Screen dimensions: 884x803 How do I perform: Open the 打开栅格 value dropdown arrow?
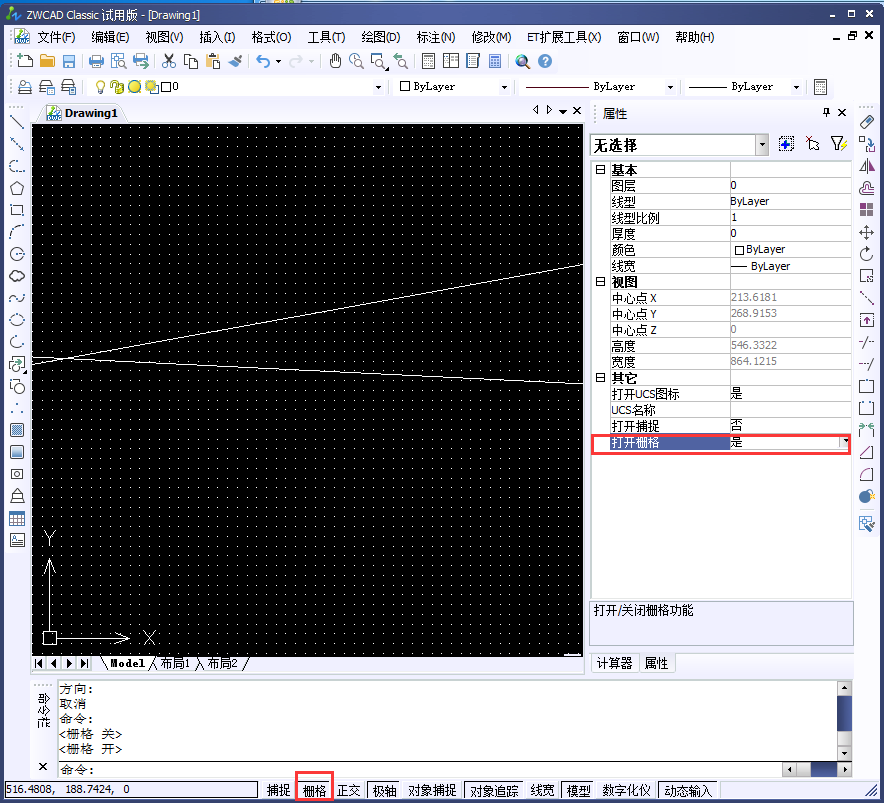(843, 442)
